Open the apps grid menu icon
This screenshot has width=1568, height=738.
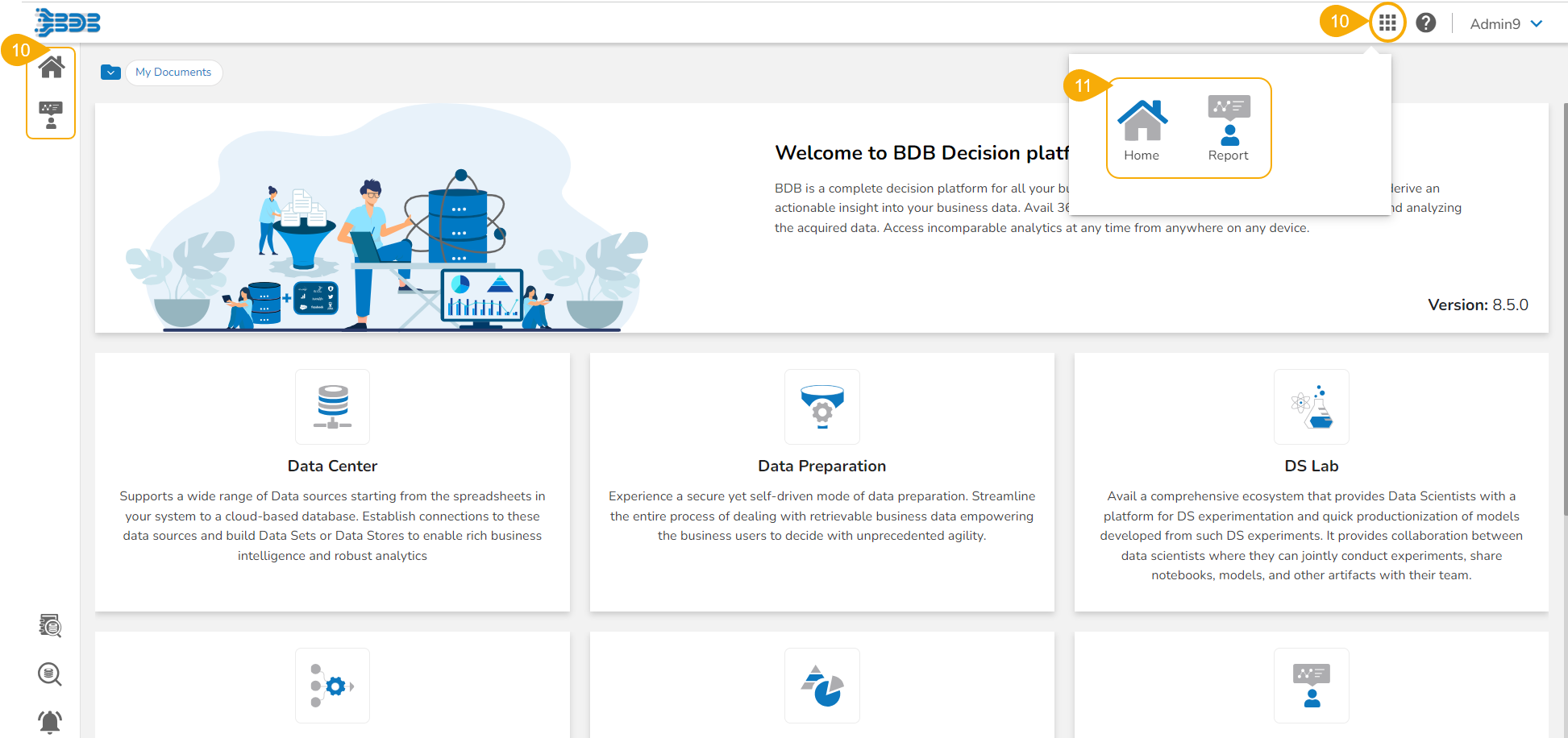tap(1387, 23)
